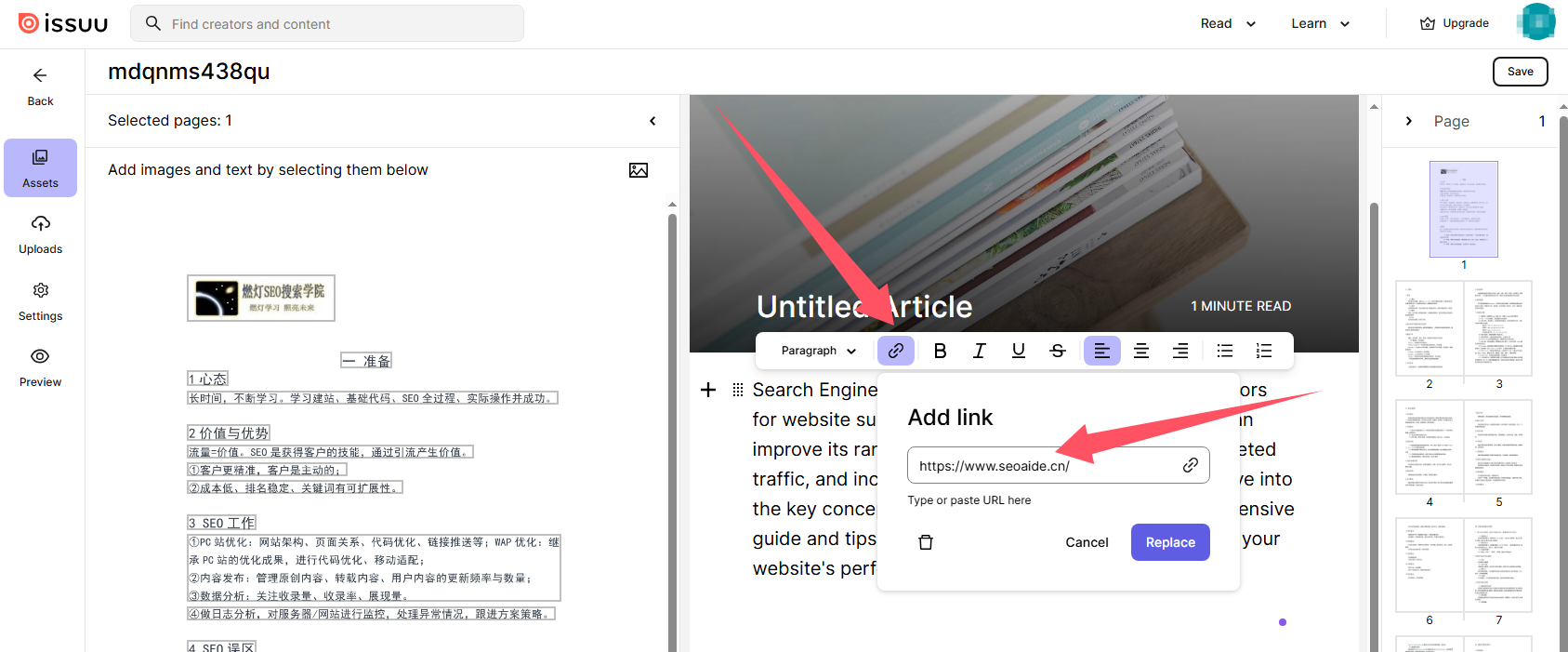Toggle right text alignment
The height and width of the screenshot is (652, 1568).
coord(1180,351)
